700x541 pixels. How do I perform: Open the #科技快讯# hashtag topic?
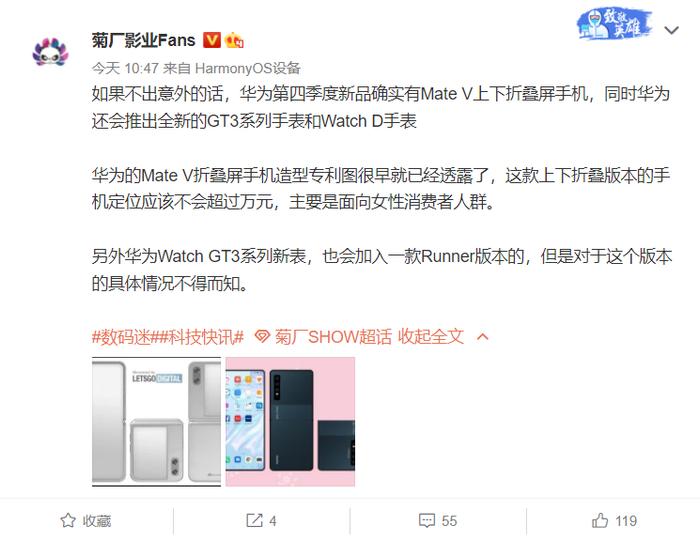coord(197,337)
